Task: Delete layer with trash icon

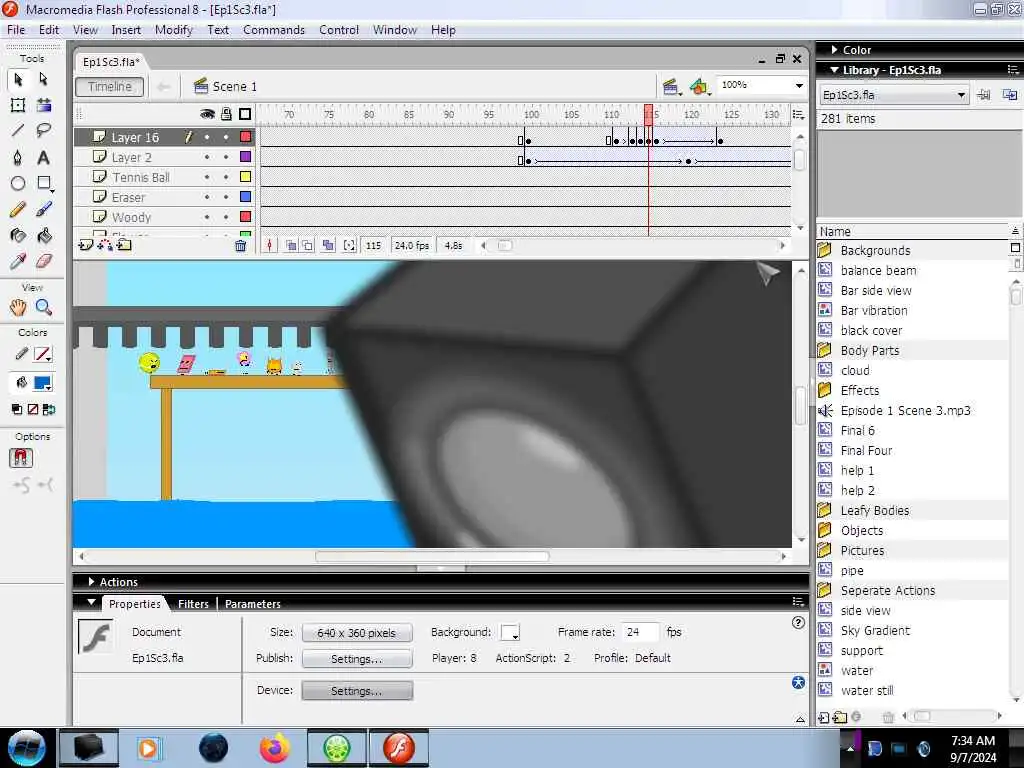Action: (240, 246)
